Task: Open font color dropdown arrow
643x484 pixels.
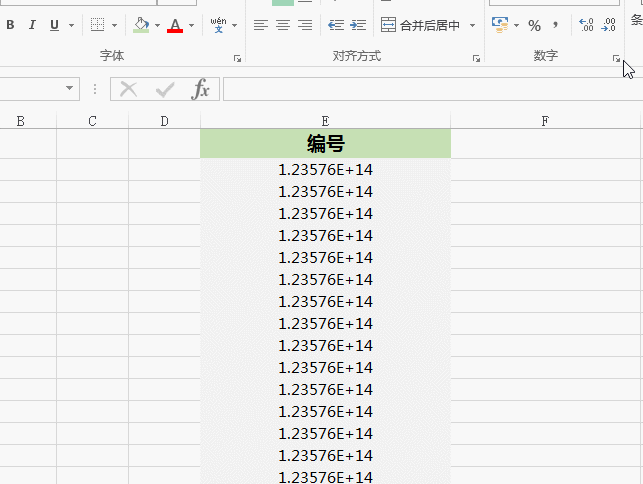Action: [192, 25]
